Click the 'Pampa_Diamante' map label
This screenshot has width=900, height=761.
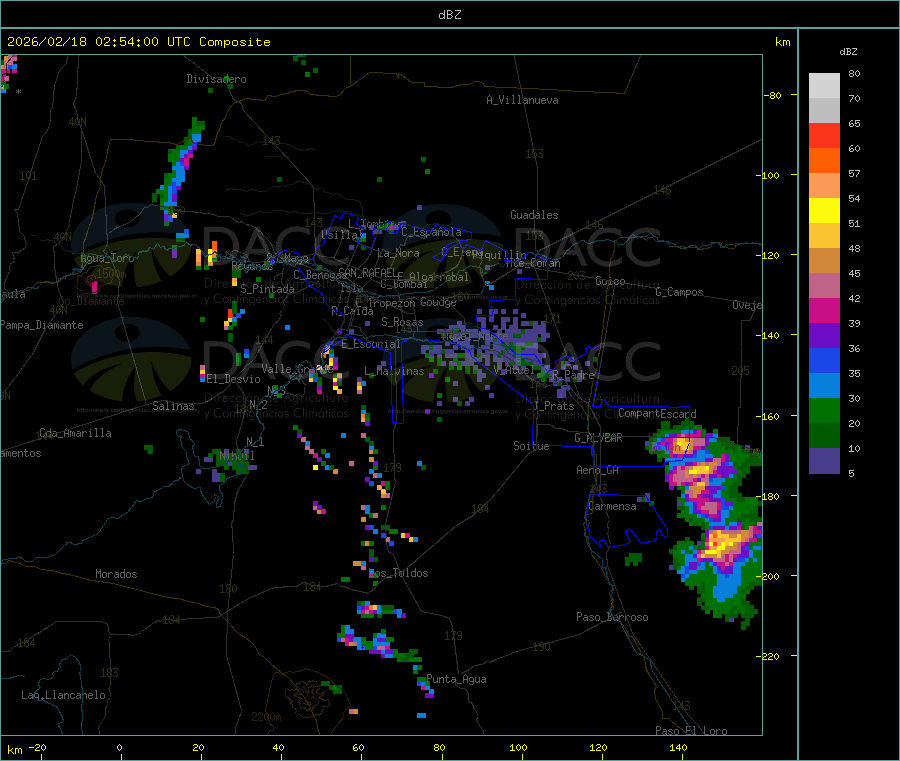click(42, 325)
